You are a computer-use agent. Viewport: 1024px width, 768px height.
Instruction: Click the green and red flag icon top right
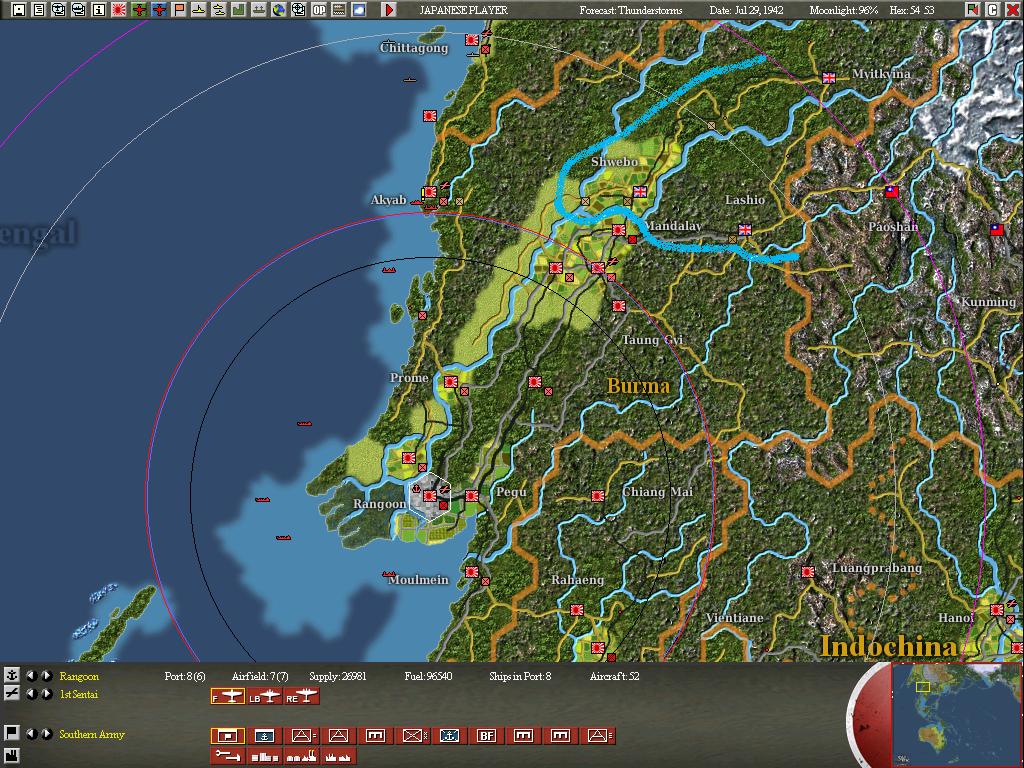pos(972,10)
